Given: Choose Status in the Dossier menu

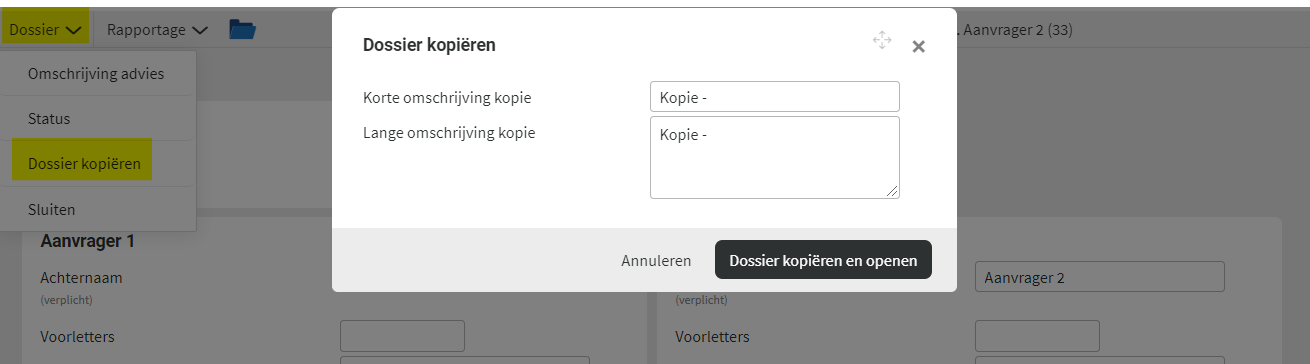Looking at the screenshot, I should coord(49,118).
